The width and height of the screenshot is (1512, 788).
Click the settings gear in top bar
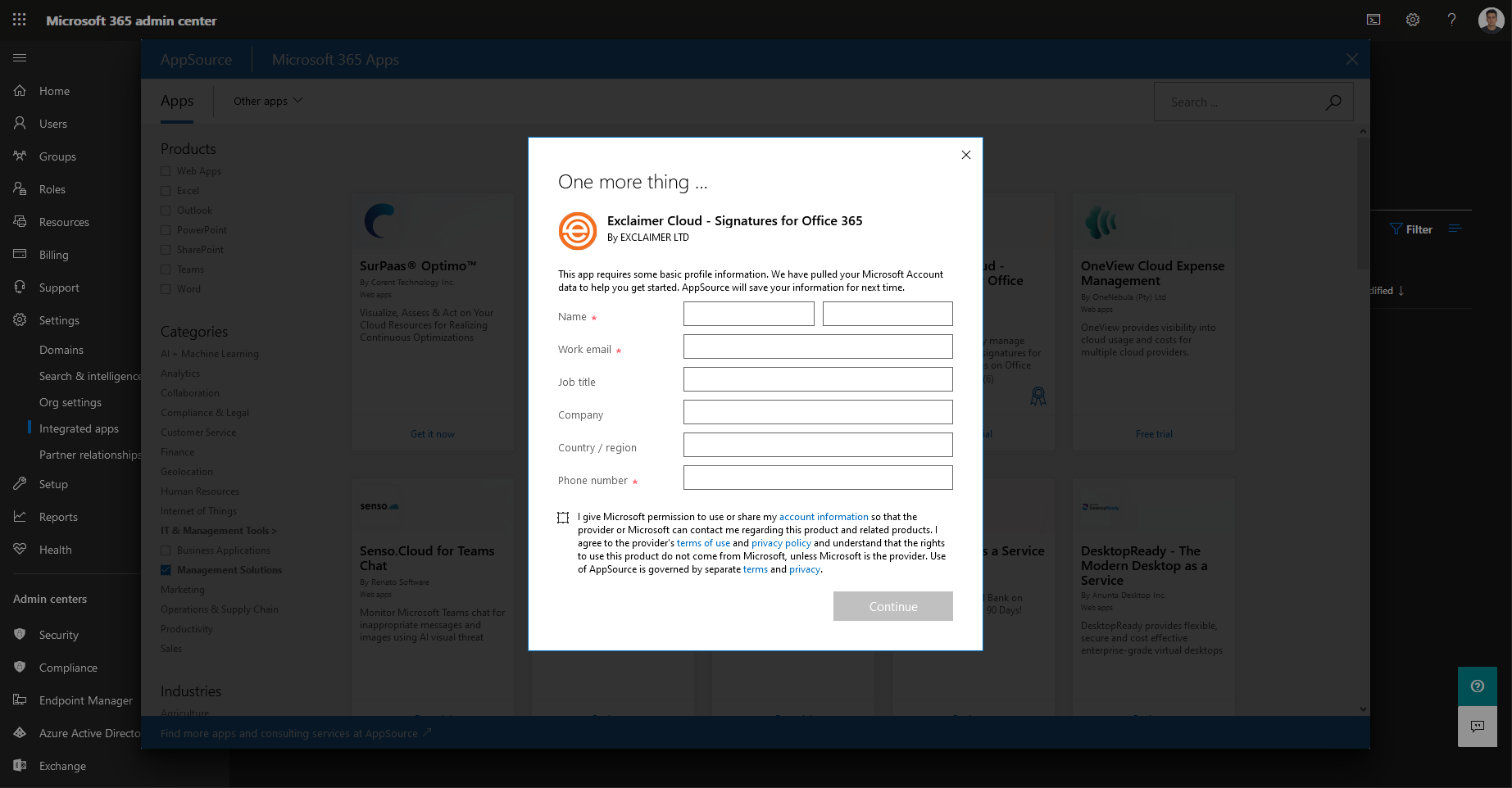(x=1413, y=20)
